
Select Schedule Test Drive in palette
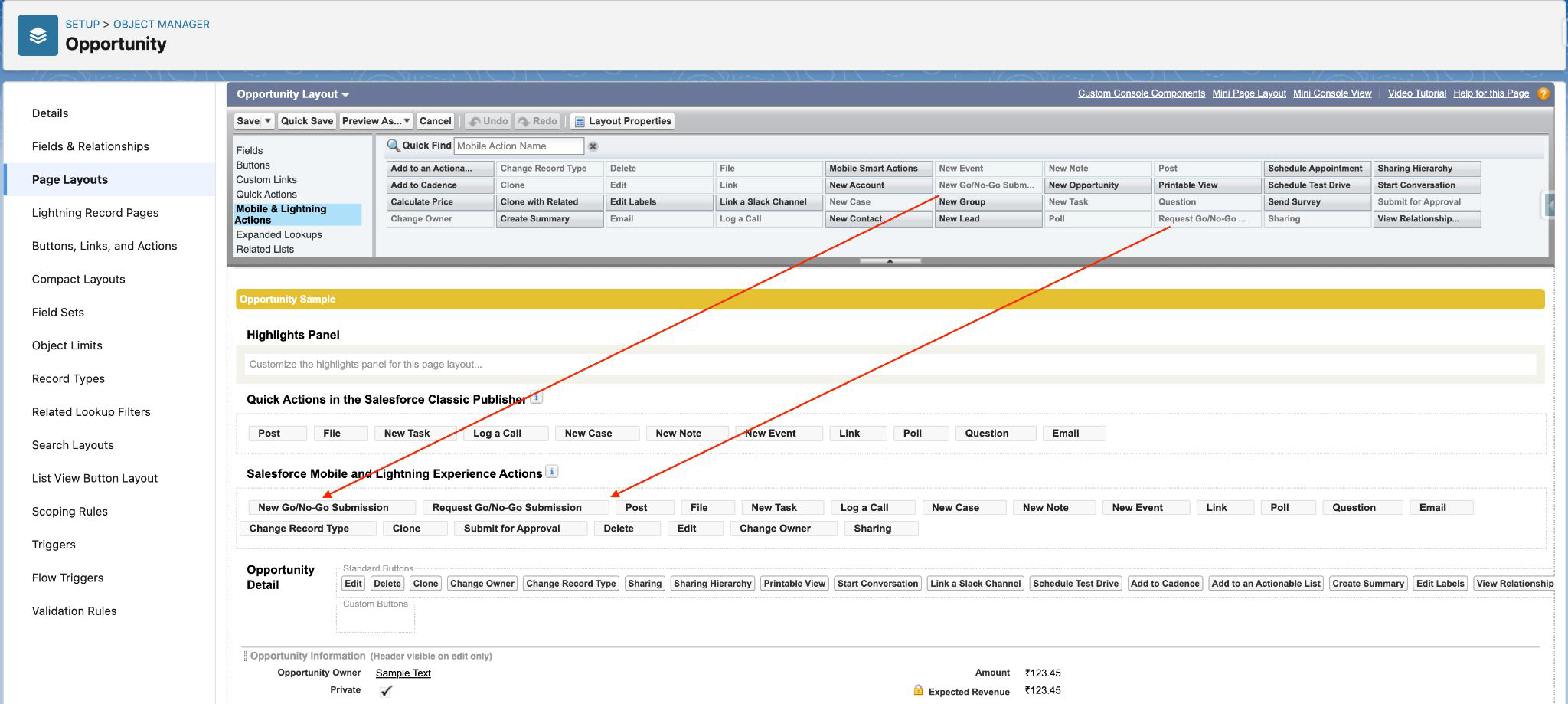tap(1317, 185)
